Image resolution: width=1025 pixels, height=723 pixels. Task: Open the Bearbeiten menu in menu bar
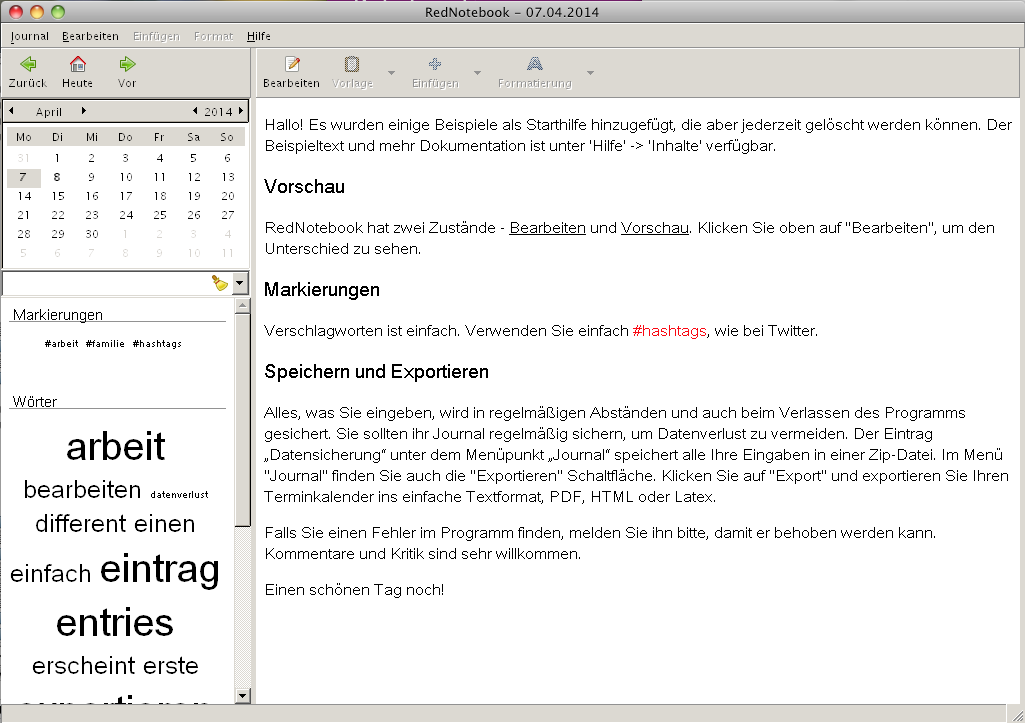tap(90, 37)
